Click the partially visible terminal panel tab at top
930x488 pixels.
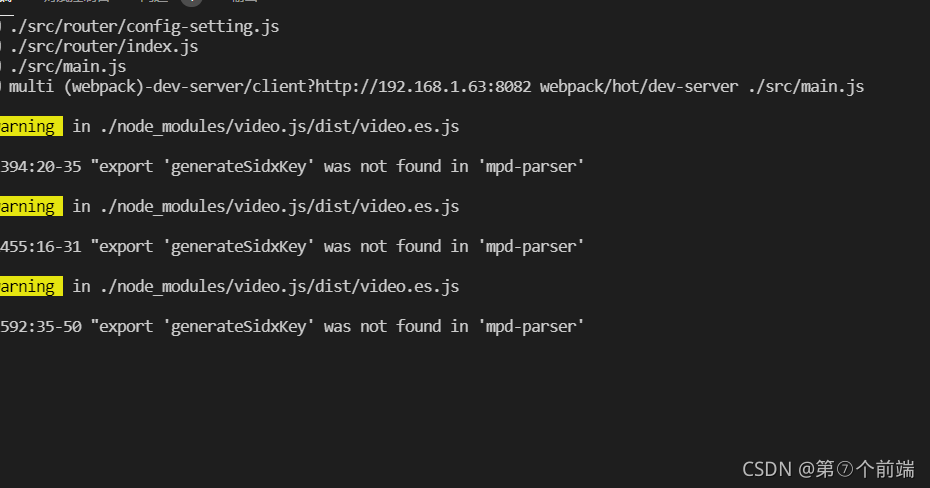[x=6, y=2]
